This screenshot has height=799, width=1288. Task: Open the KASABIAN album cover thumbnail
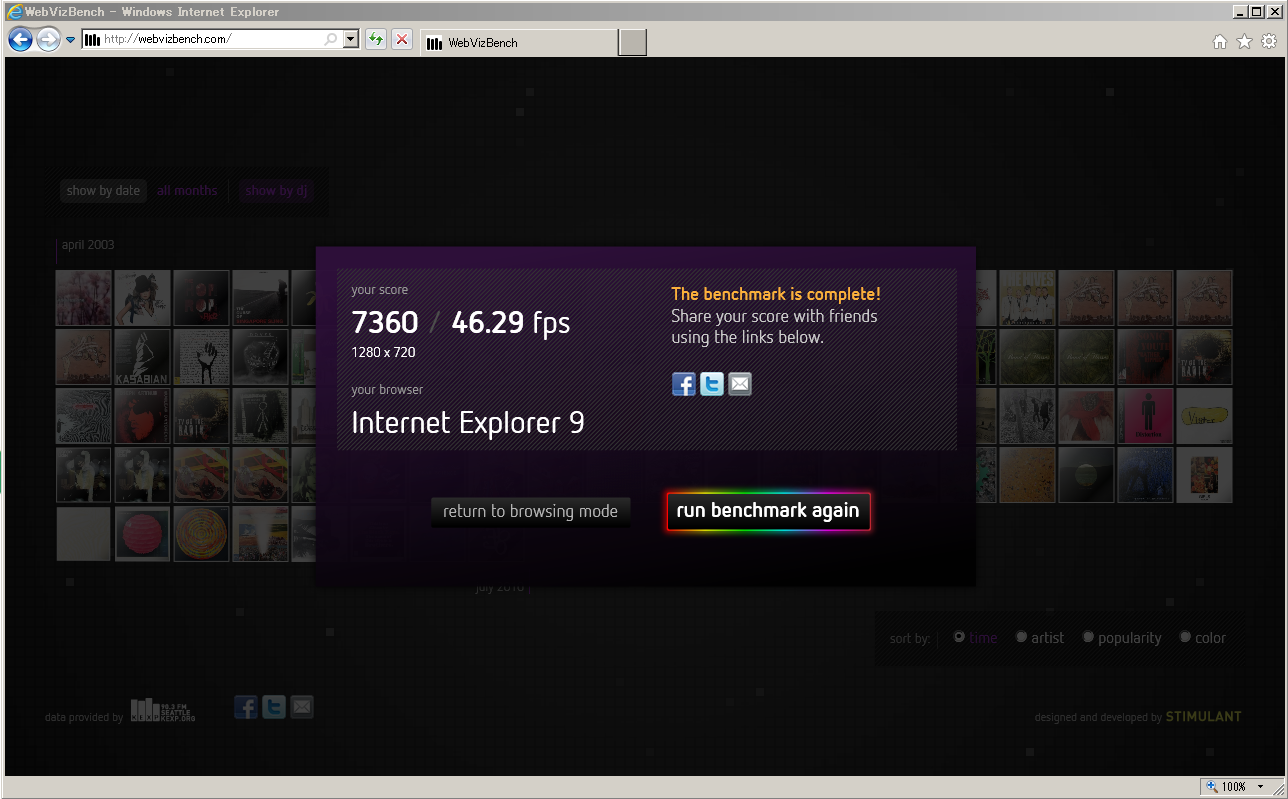coord(142,357)
